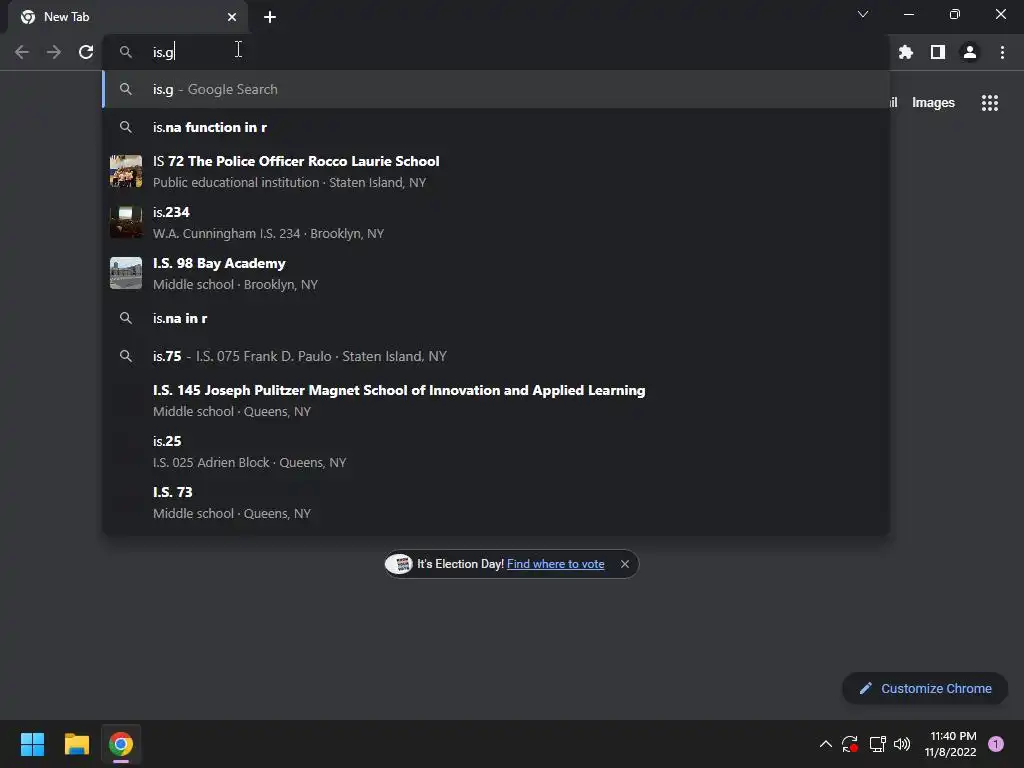Close the New Tab tab

pos(232,17)
